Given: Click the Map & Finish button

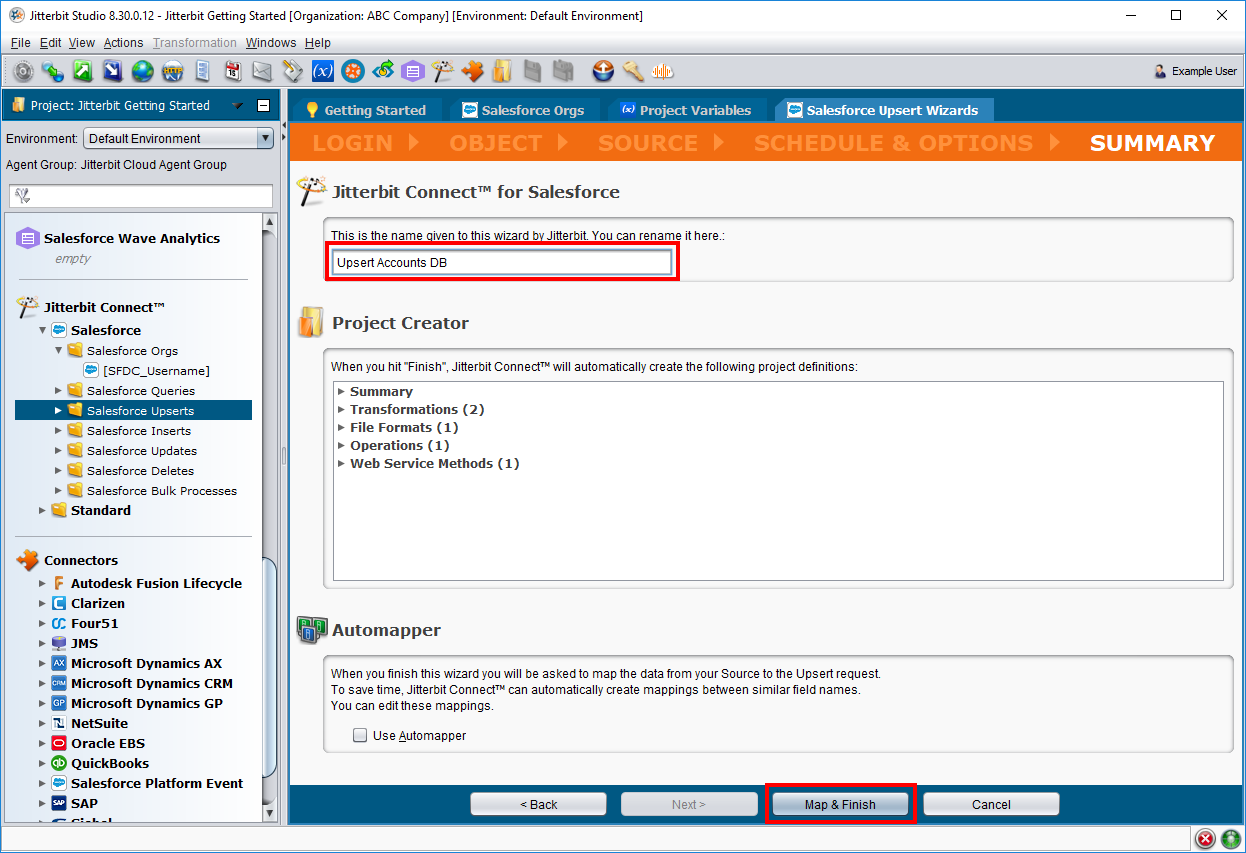Looking at the screenshot, I should coord(840,804).
